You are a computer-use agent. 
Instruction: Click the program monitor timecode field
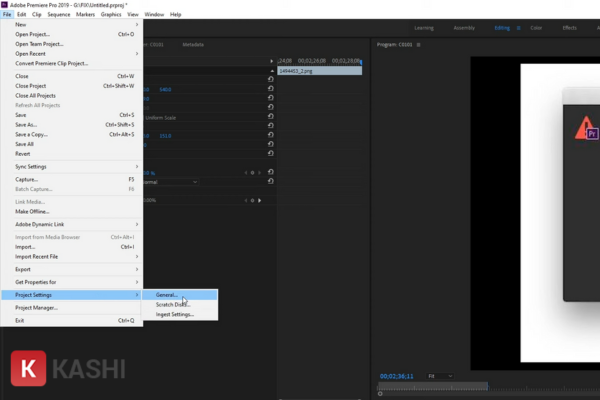pos(396,376)
